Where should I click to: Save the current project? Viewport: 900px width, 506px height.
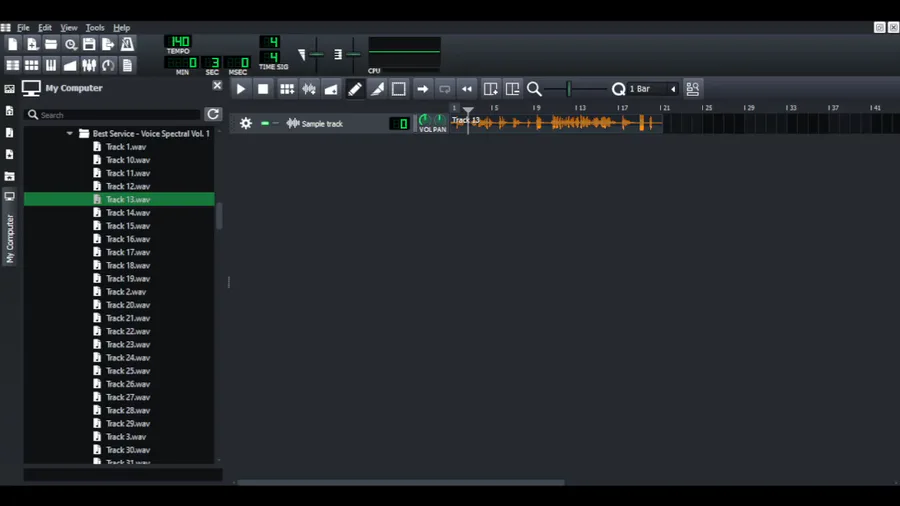[x=89, y=44]
